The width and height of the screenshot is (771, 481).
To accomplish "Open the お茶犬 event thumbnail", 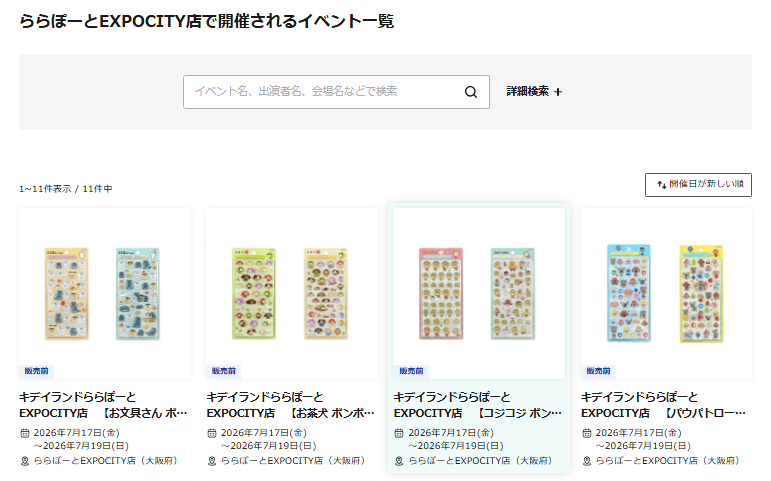I will [x=292, y=294].
